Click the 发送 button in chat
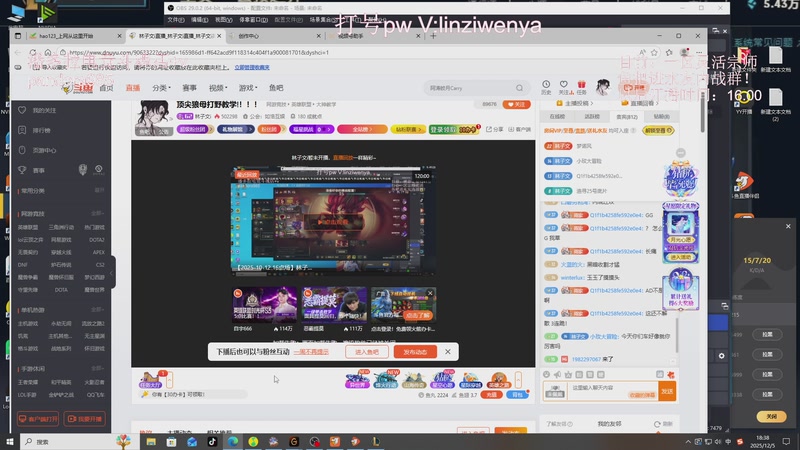The image size is (800, 450). (667, 391)
